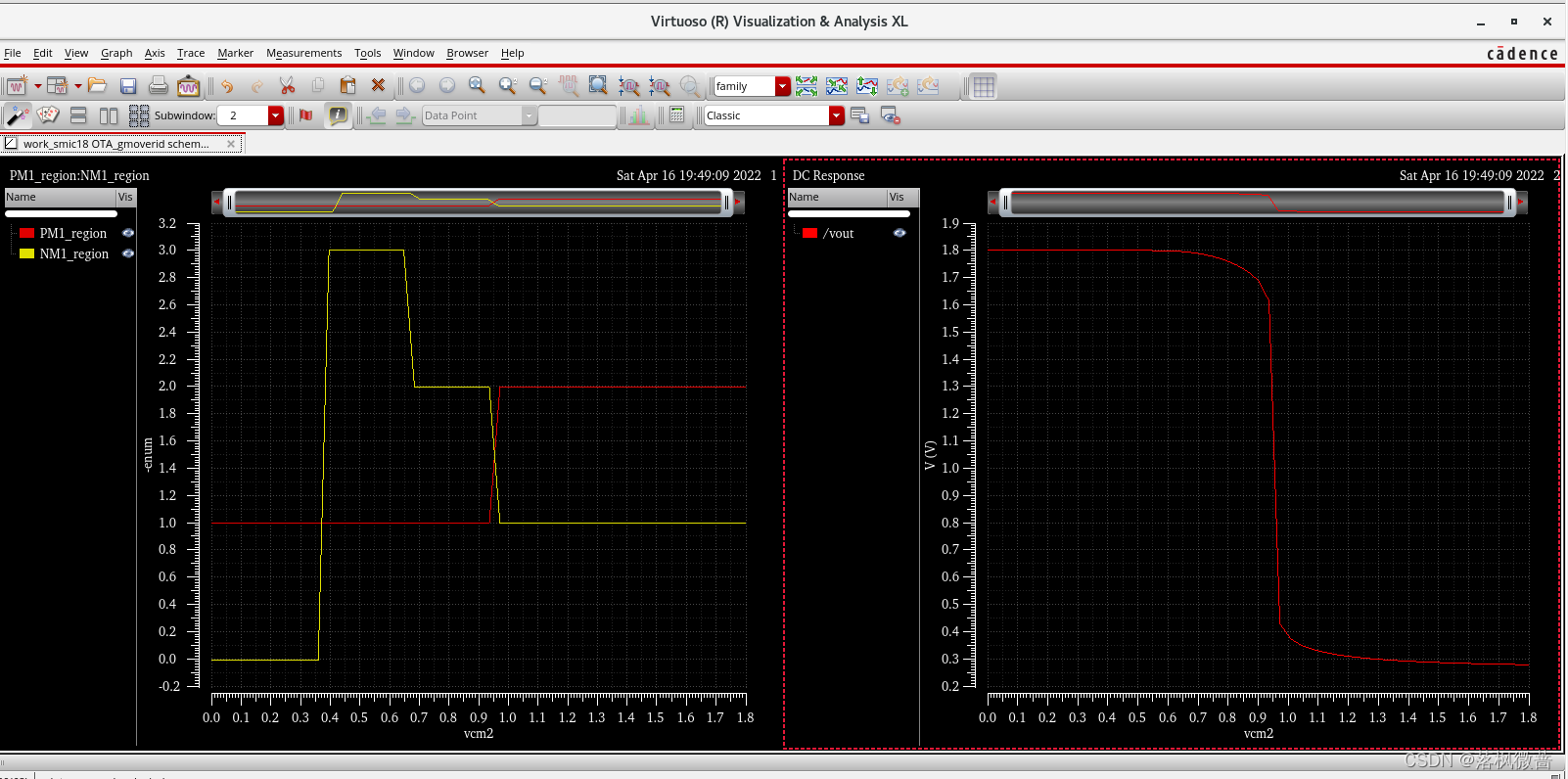This screenshot has height=779, width=1568.
Task: Click the NM1_region yellow color swatch
Action: coord(27,253)
